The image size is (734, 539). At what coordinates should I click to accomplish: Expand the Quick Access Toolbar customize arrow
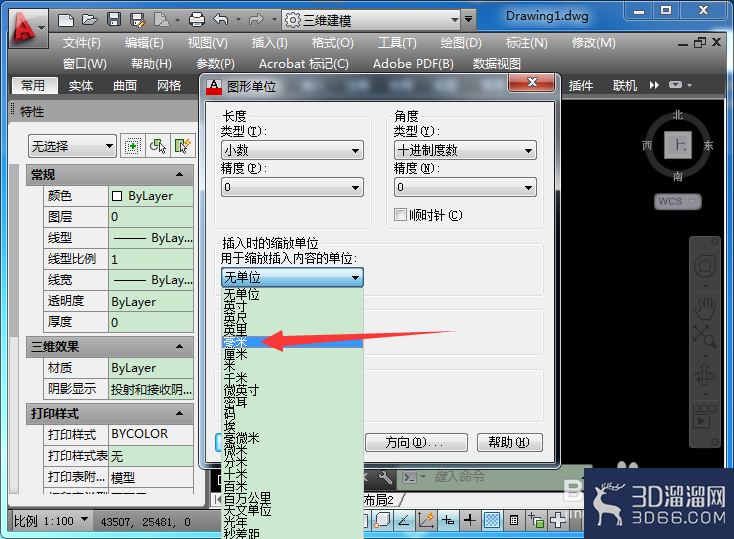[x=468, y=20]
